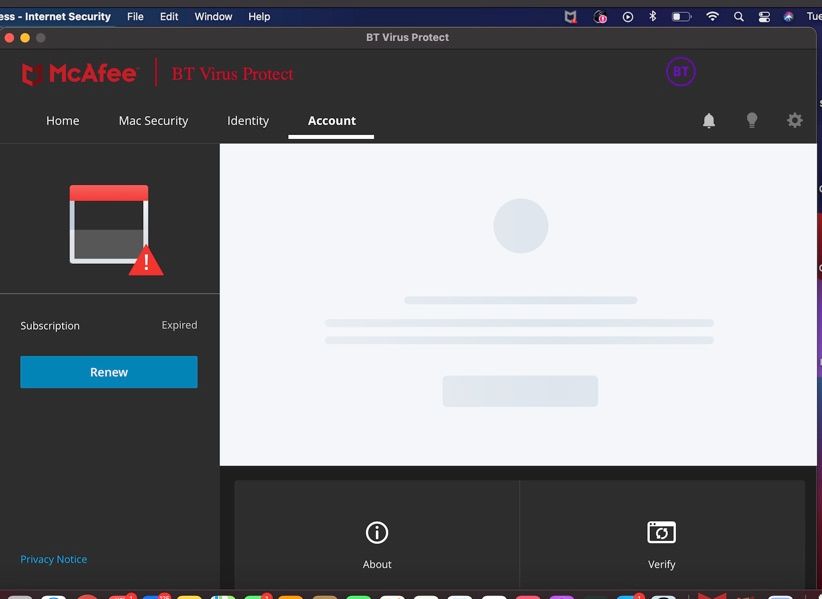The image size is (822, 599).
Task: Click the blue Renew button
Action: coord(109,372)
